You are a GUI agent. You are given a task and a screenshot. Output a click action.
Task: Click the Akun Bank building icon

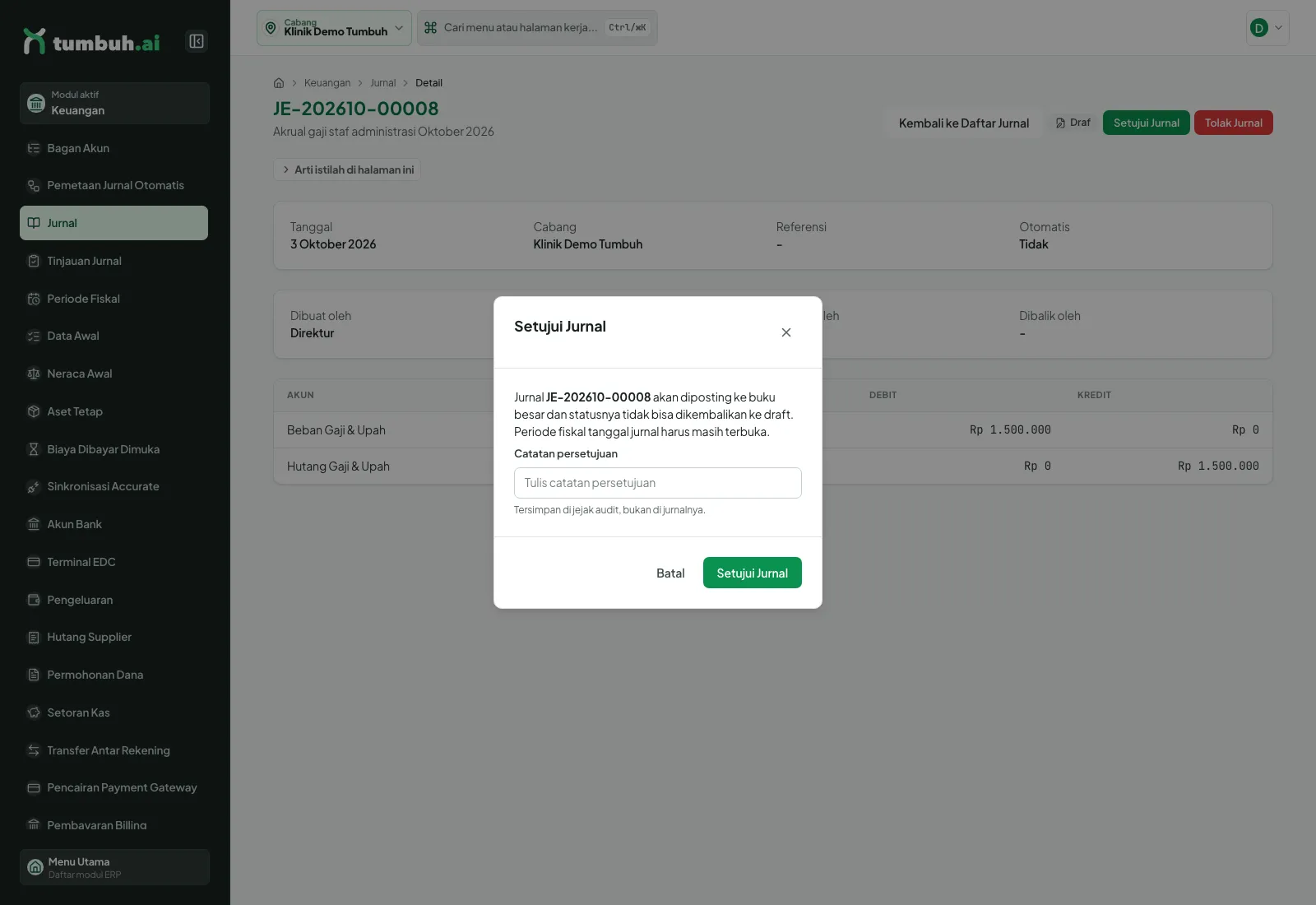click(34, 524)
